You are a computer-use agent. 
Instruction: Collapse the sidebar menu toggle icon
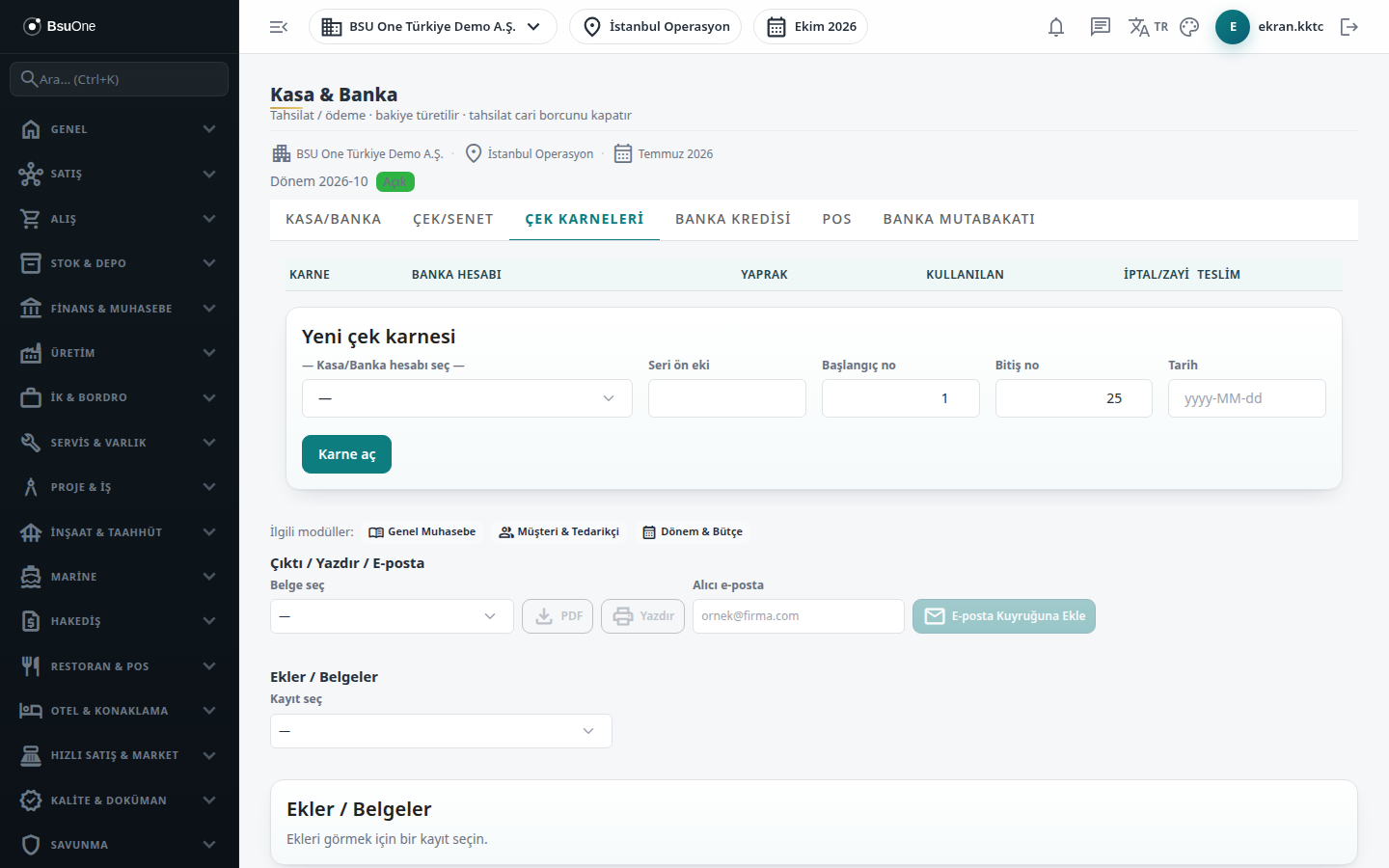click(x=279, y=27)
